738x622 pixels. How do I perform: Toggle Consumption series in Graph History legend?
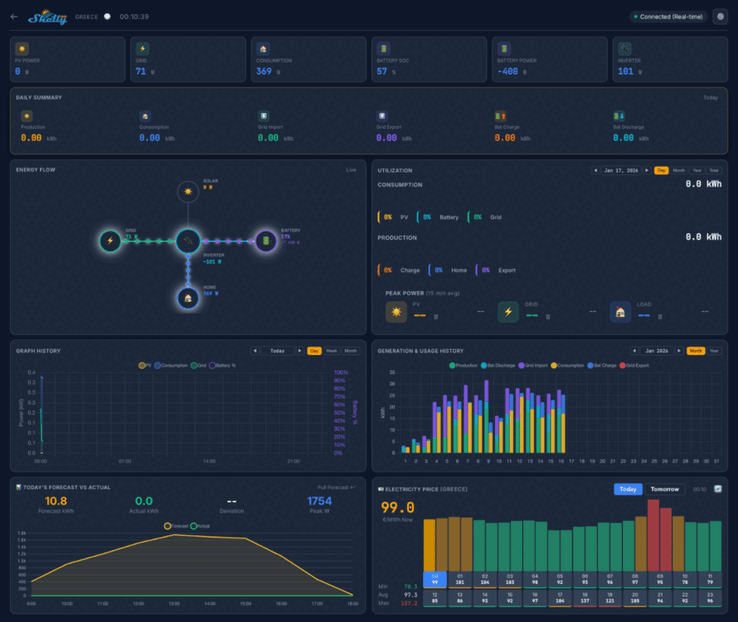coord(171,366)
